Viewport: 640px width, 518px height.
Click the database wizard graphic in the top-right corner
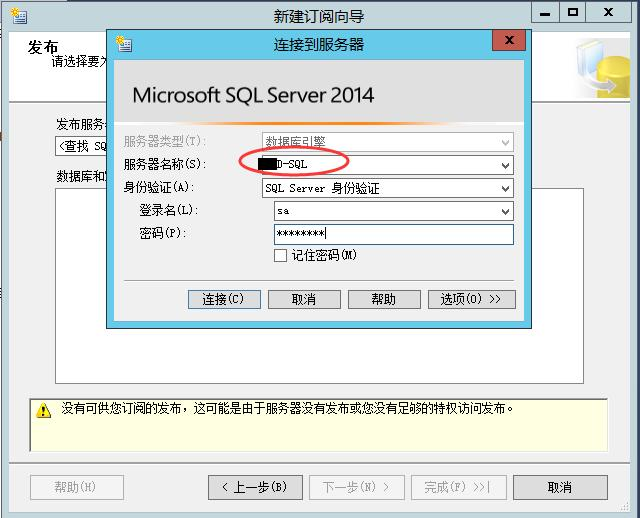(x=604, y=68)
